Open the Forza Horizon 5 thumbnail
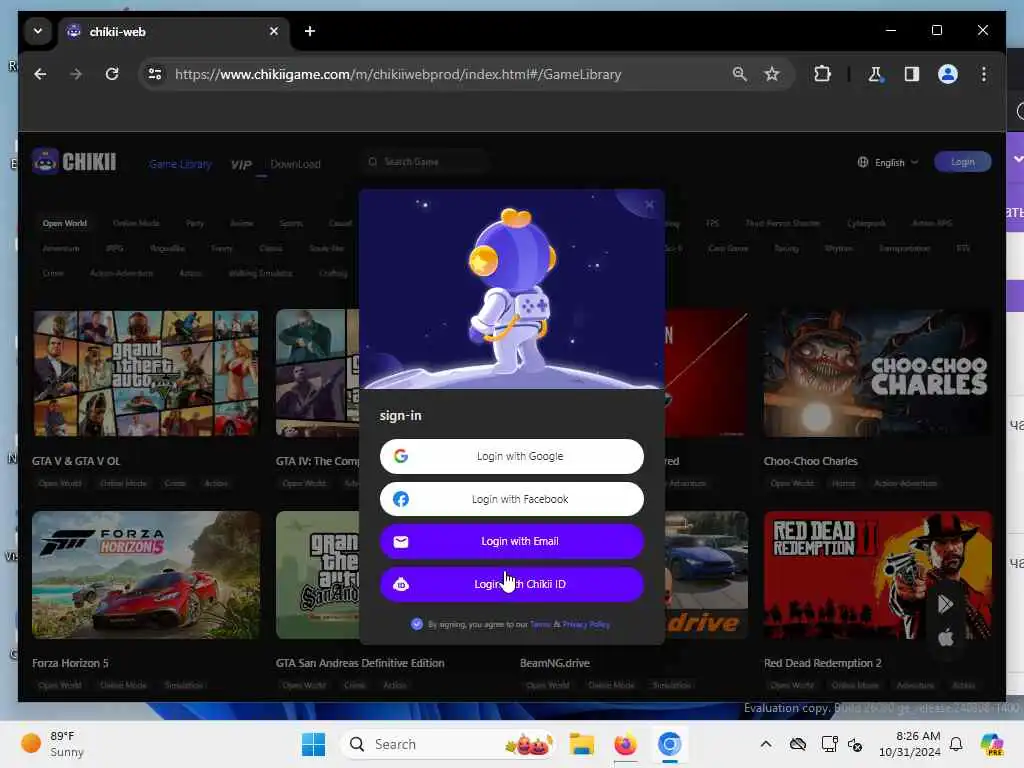 [146, 575]
